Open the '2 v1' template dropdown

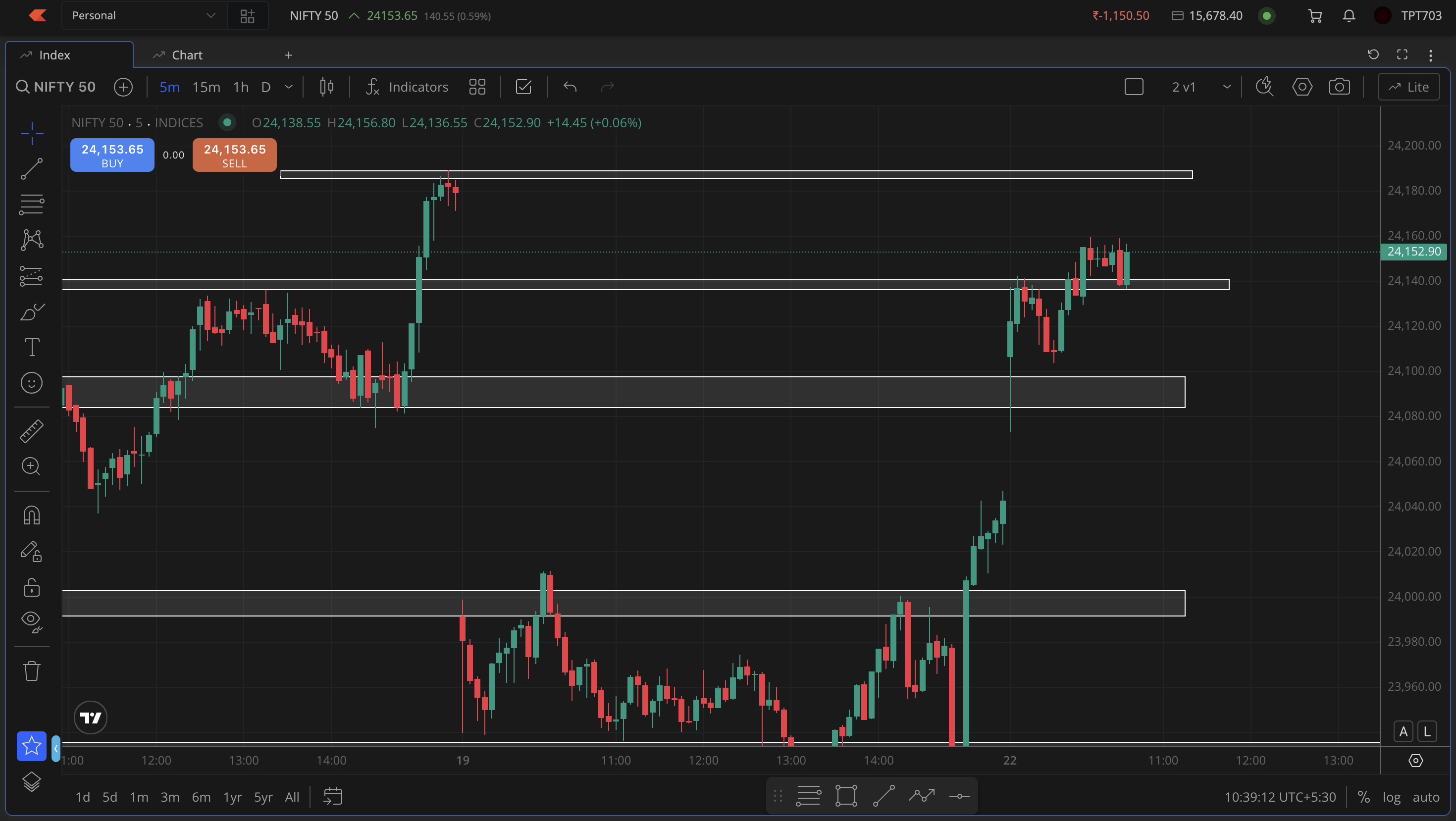coord(1200,87)
